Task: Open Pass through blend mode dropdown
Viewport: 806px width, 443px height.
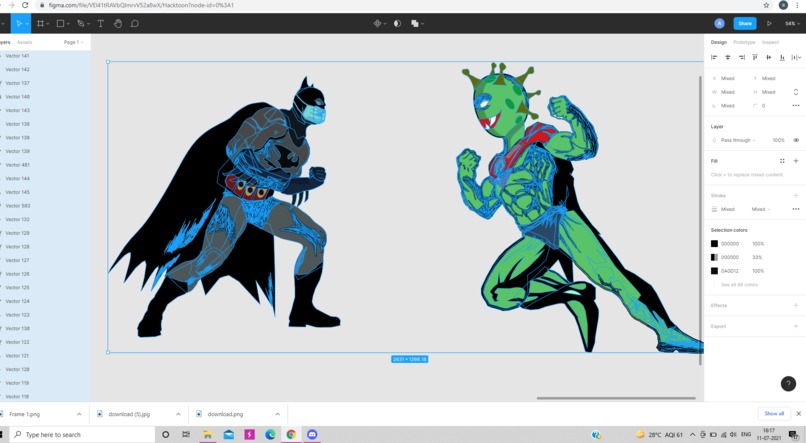Action: click(x=738, y=140)
